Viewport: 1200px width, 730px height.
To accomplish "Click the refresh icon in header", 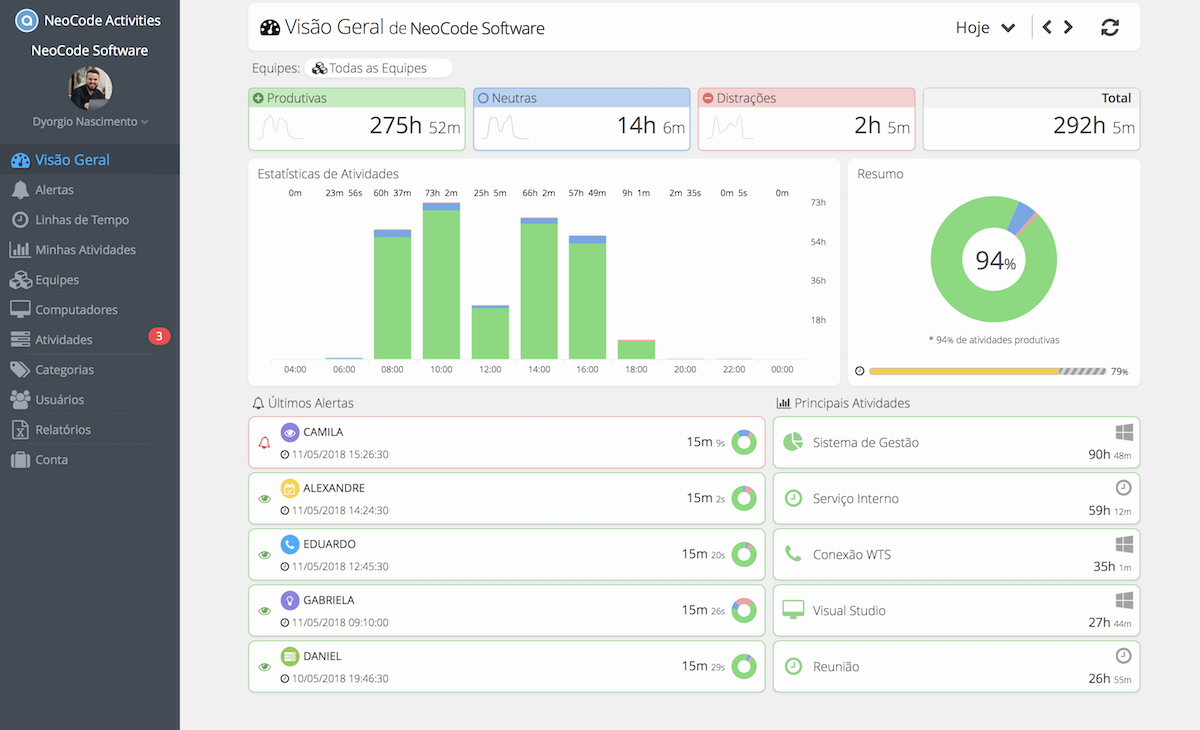I will (1109, 28).
